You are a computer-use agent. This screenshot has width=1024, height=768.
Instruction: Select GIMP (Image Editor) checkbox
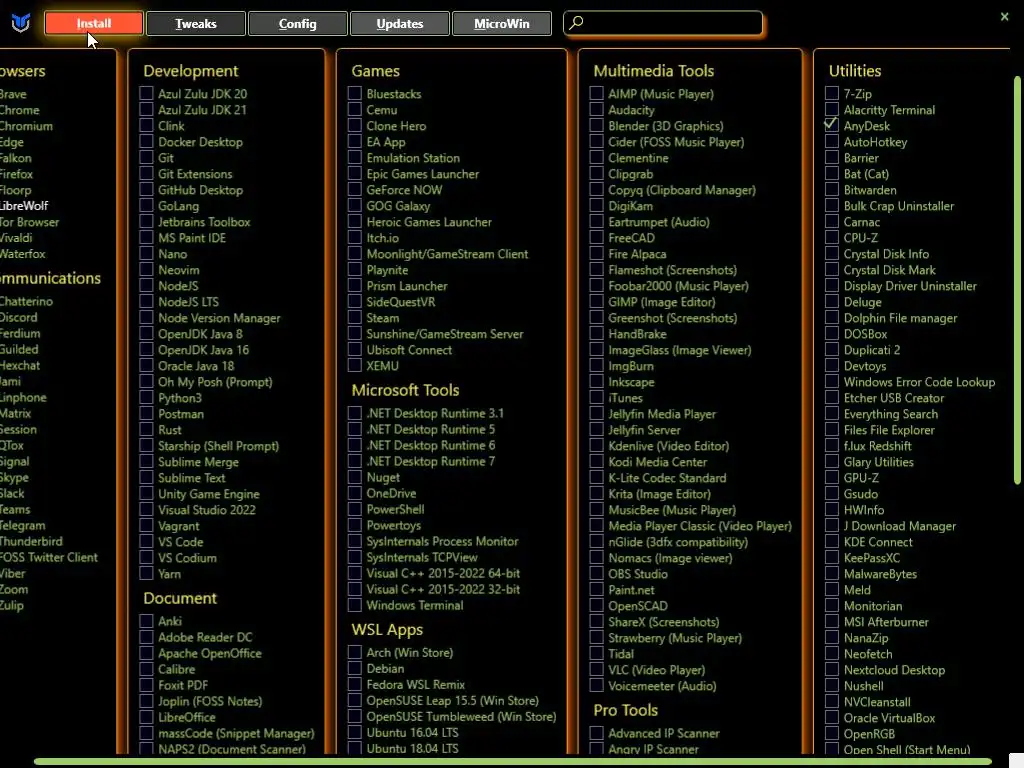click(596, 302)
